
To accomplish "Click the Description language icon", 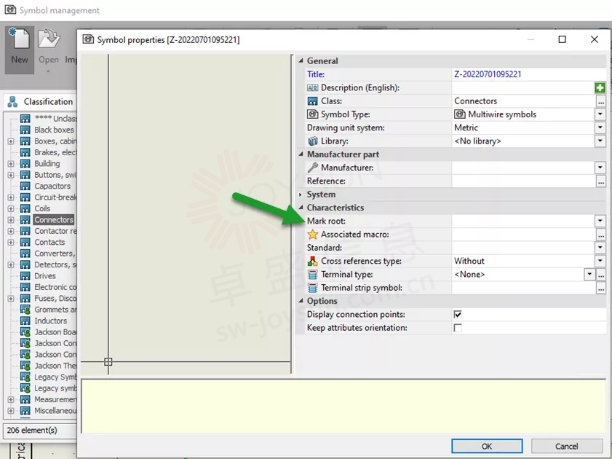I will (312, 88).
